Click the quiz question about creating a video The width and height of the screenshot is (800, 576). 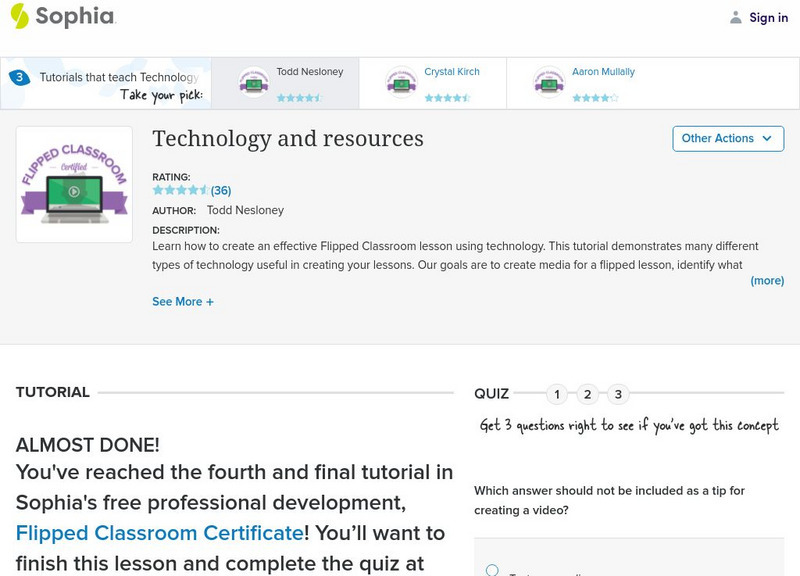pyautogui.click(x=609, y=500)
